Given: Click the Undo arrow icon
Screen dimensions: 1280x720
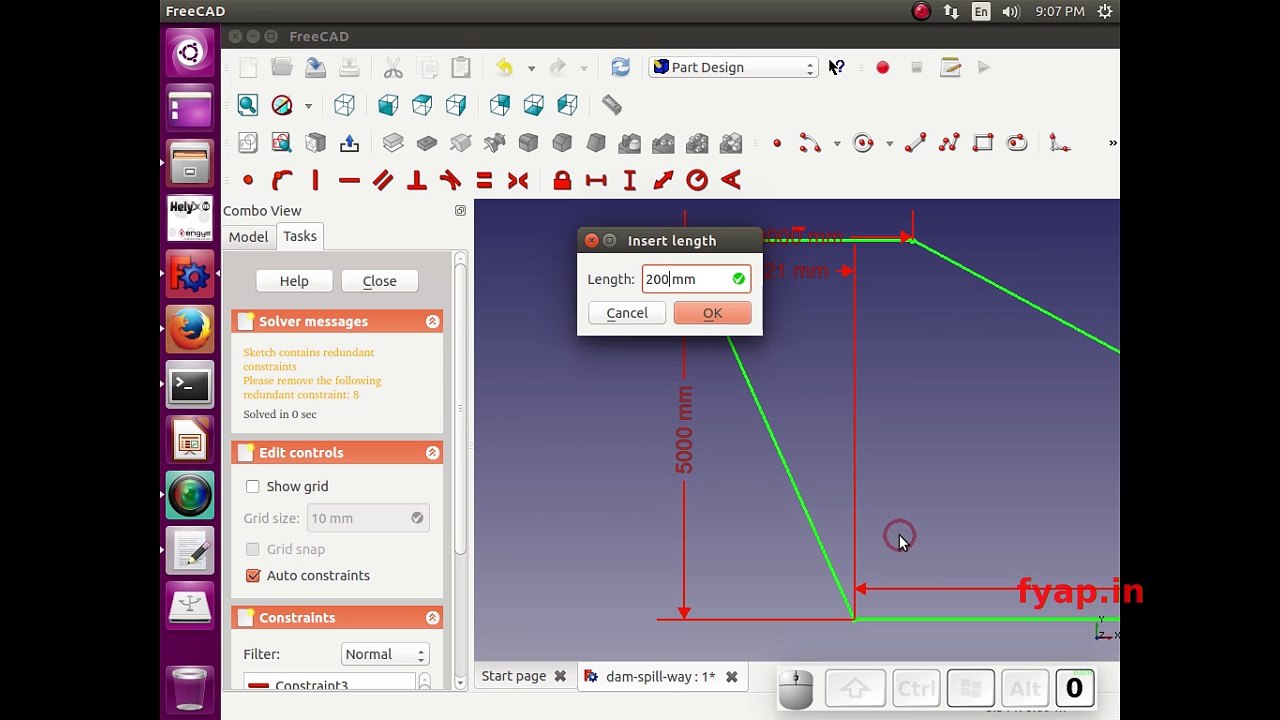Looking at the screenshot, I should point(505,67).
